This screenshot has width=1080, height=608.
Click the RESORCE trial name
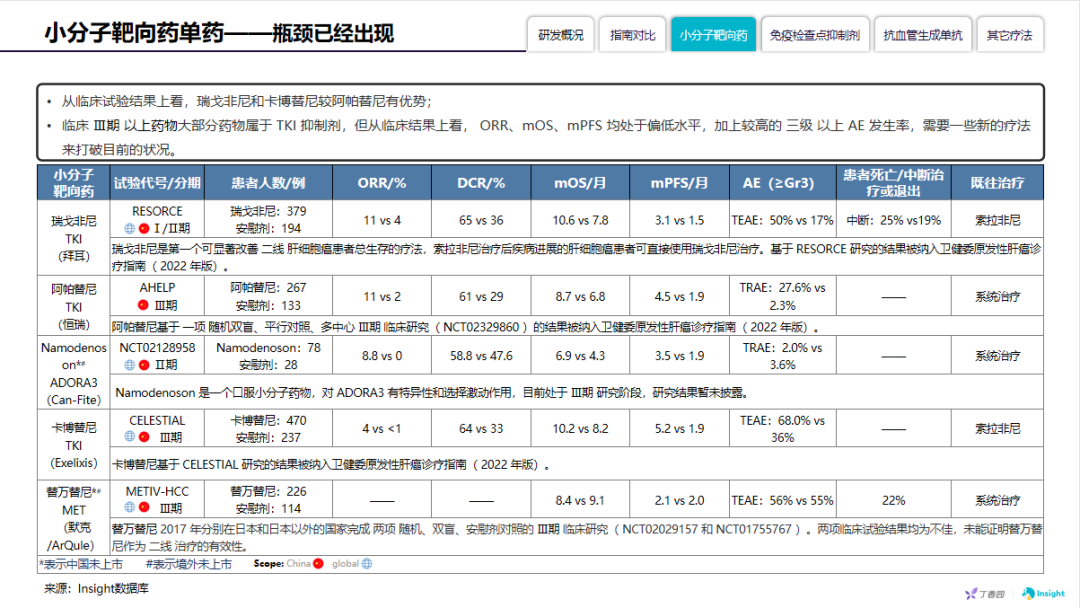coord(157,211)
